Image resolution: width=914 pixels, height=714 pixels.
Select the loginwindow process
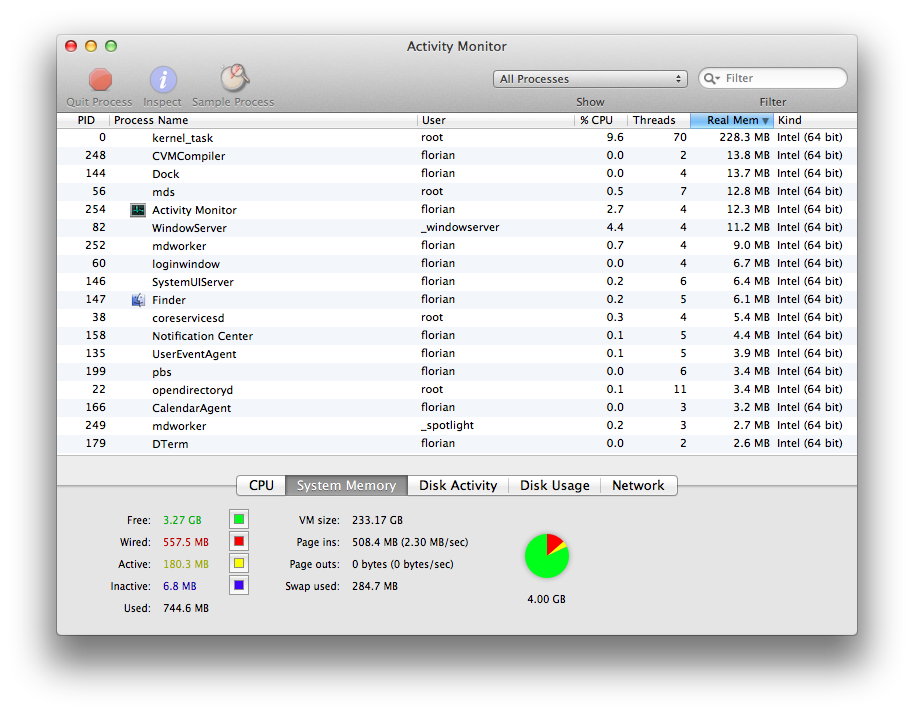pos(457,263)
